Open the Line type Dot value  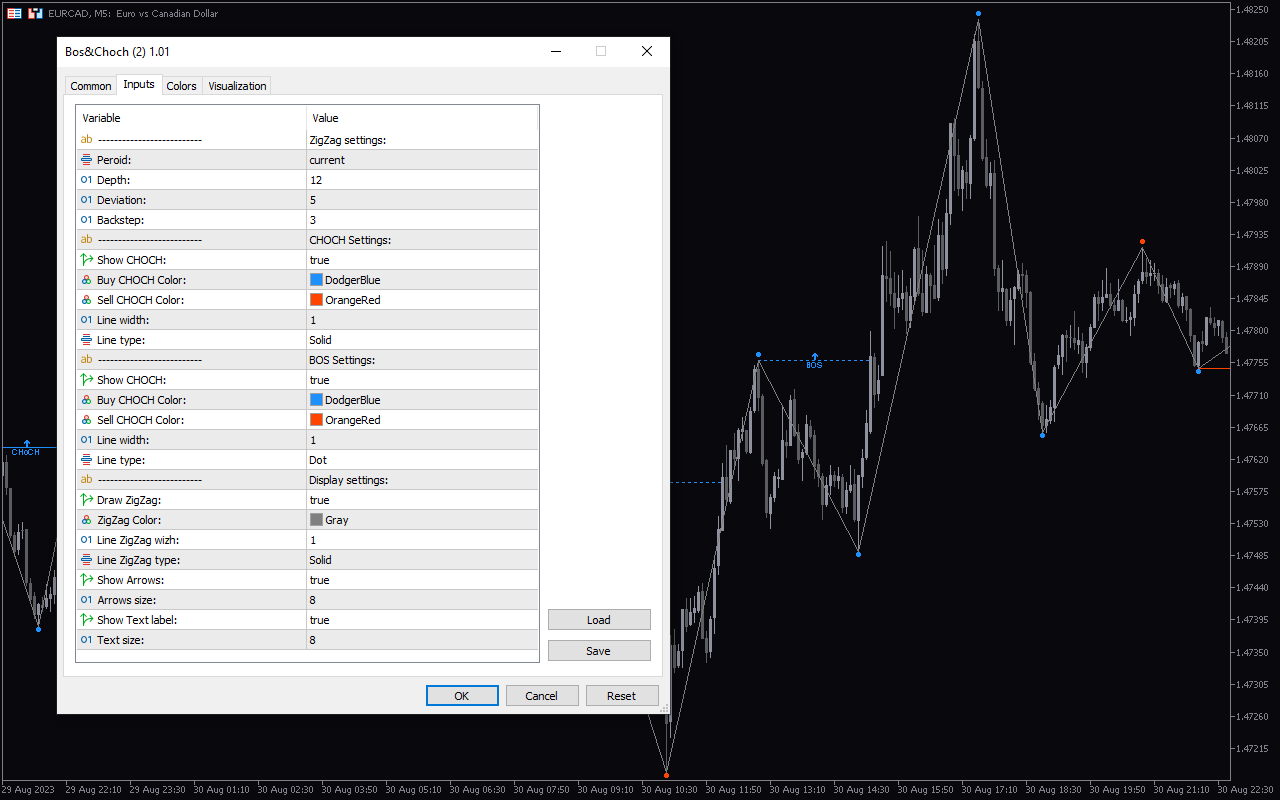(422, 460)
